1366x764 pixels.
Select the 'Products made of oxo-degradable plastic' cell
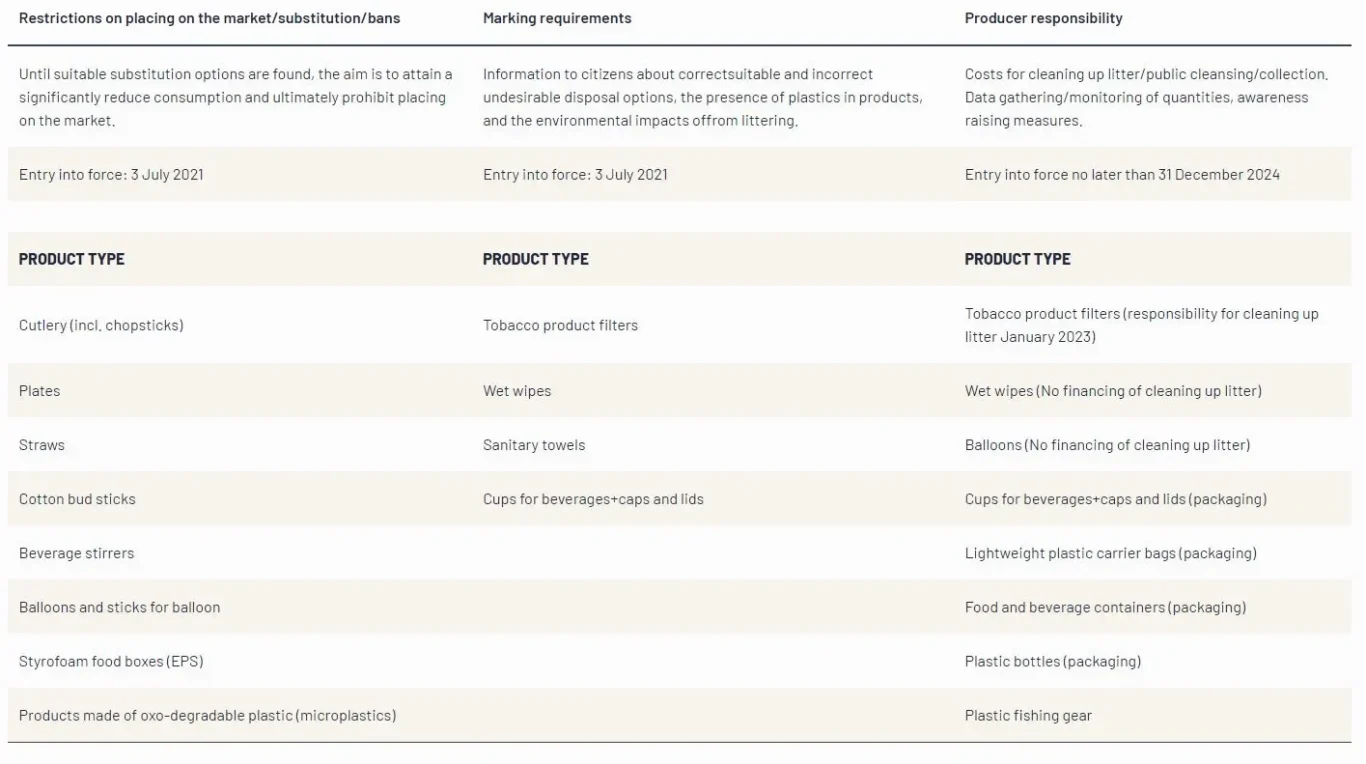point(207,715)
